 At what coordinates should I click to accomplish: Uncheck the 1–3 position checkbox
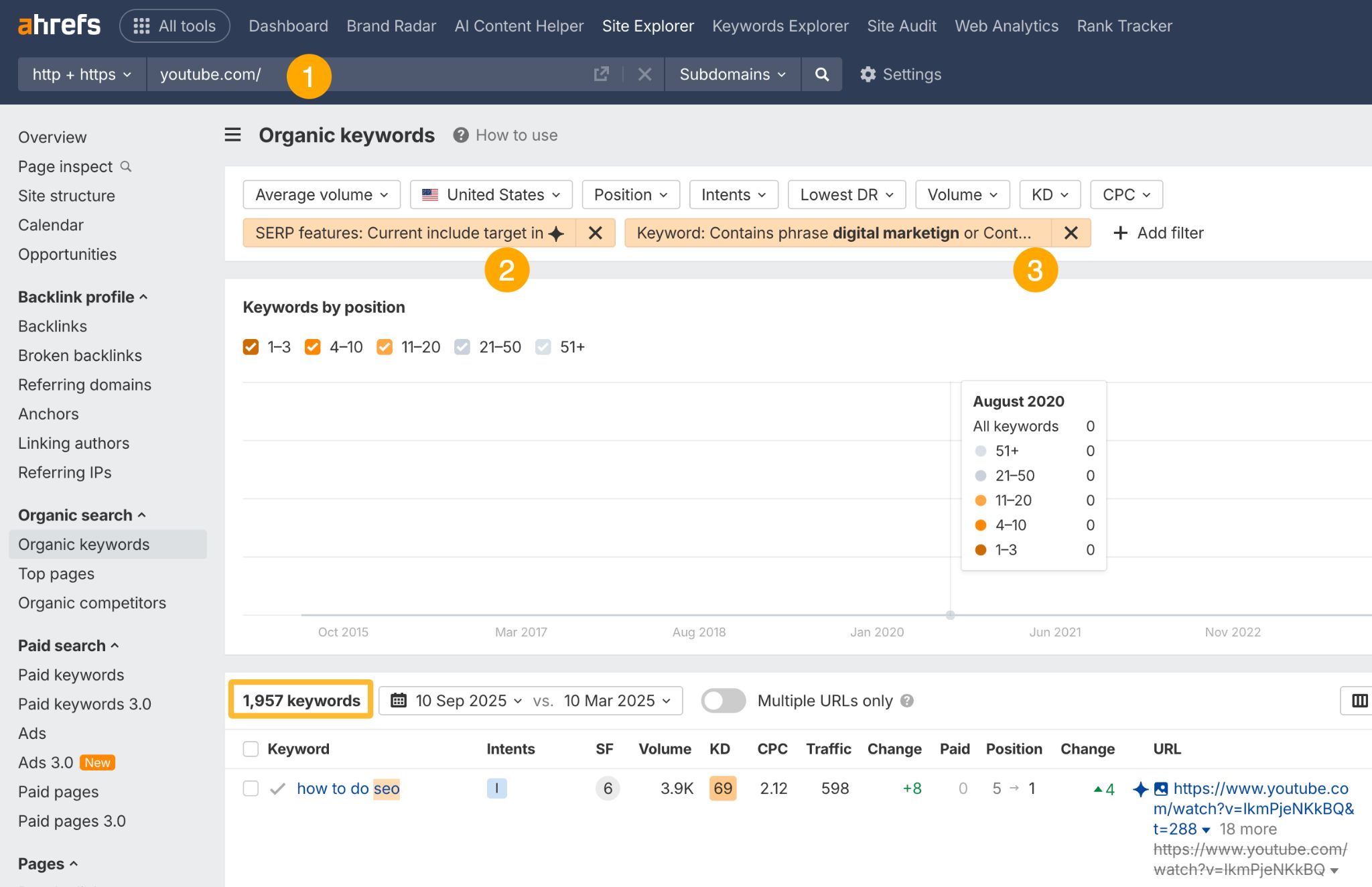(251, 347)
